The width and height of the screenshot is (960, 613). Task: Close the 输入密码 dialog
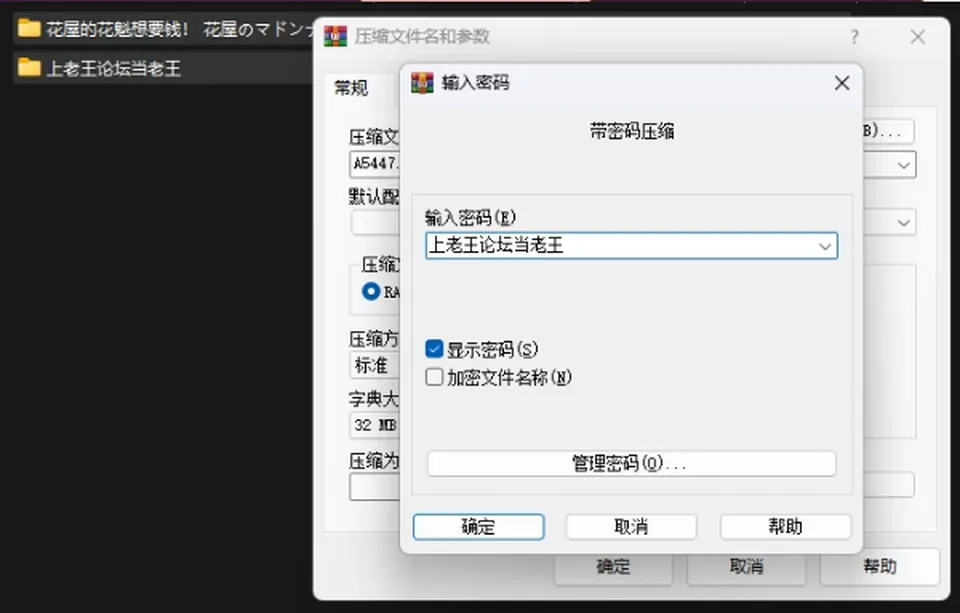tap(842, 83)
